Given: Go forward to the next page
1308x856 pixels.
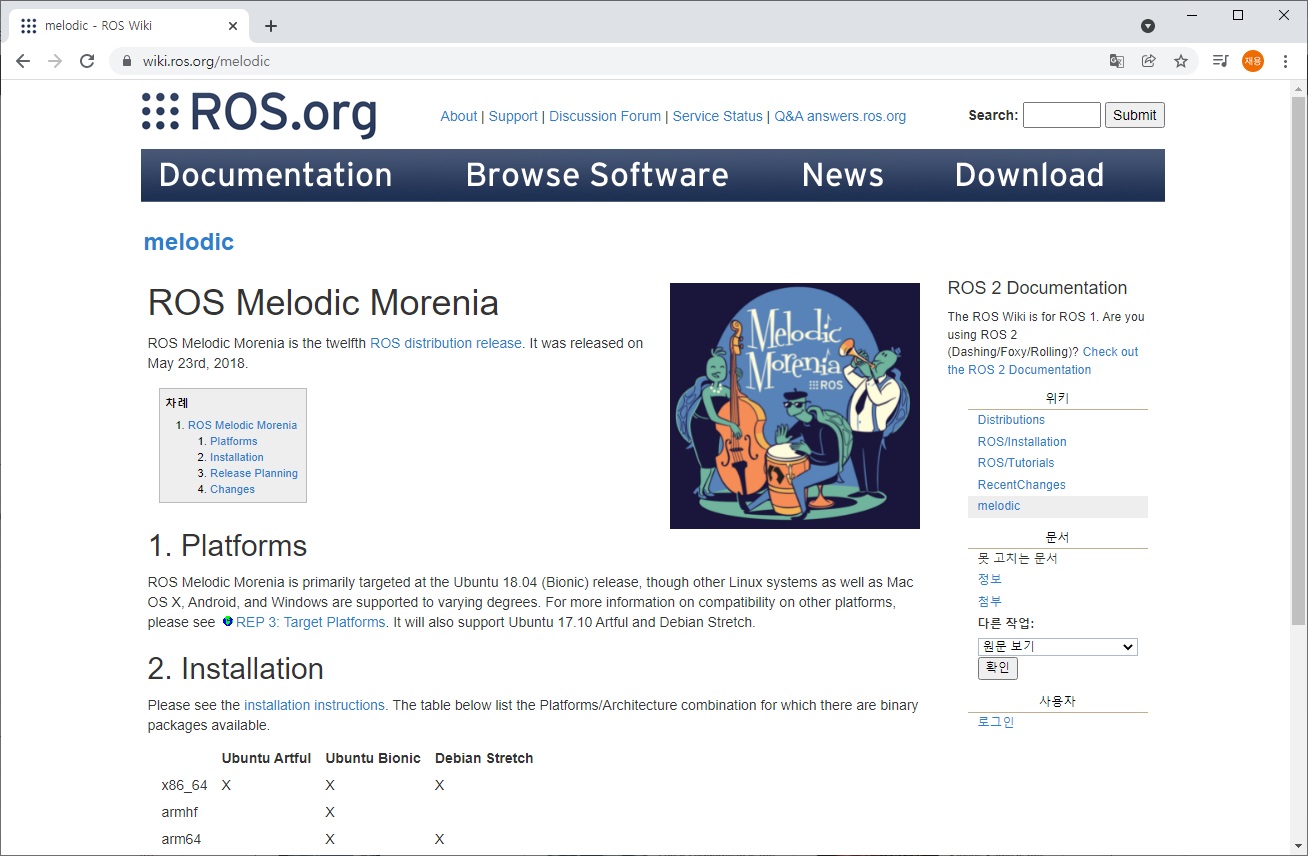Looking at the screenshot, I should pos(55,61).
